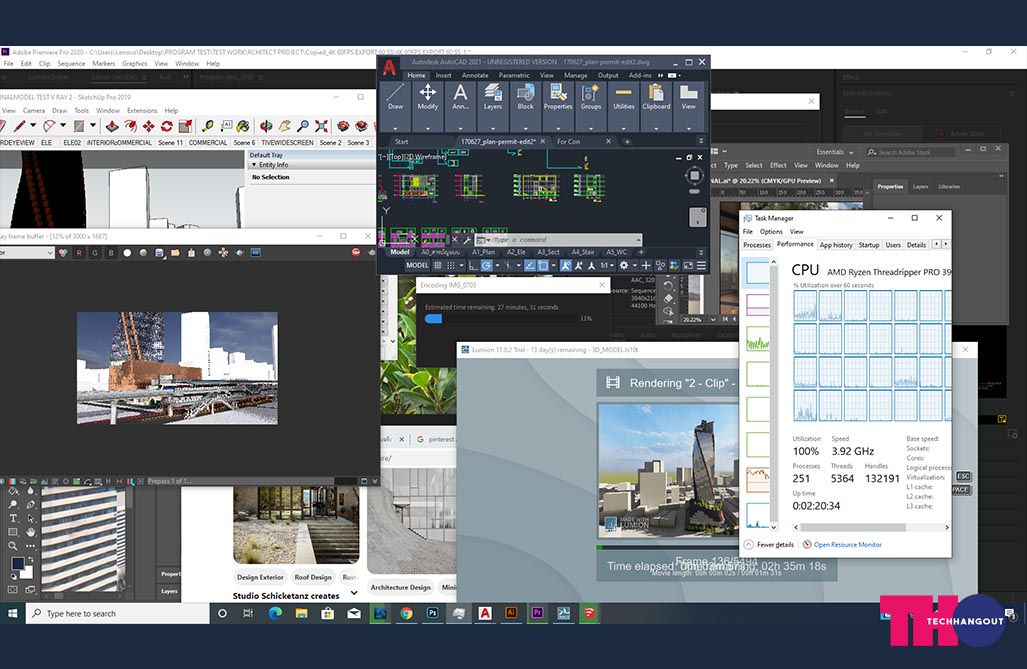Click the Encoding IMG_0703 progress bar

click(500, 318)
